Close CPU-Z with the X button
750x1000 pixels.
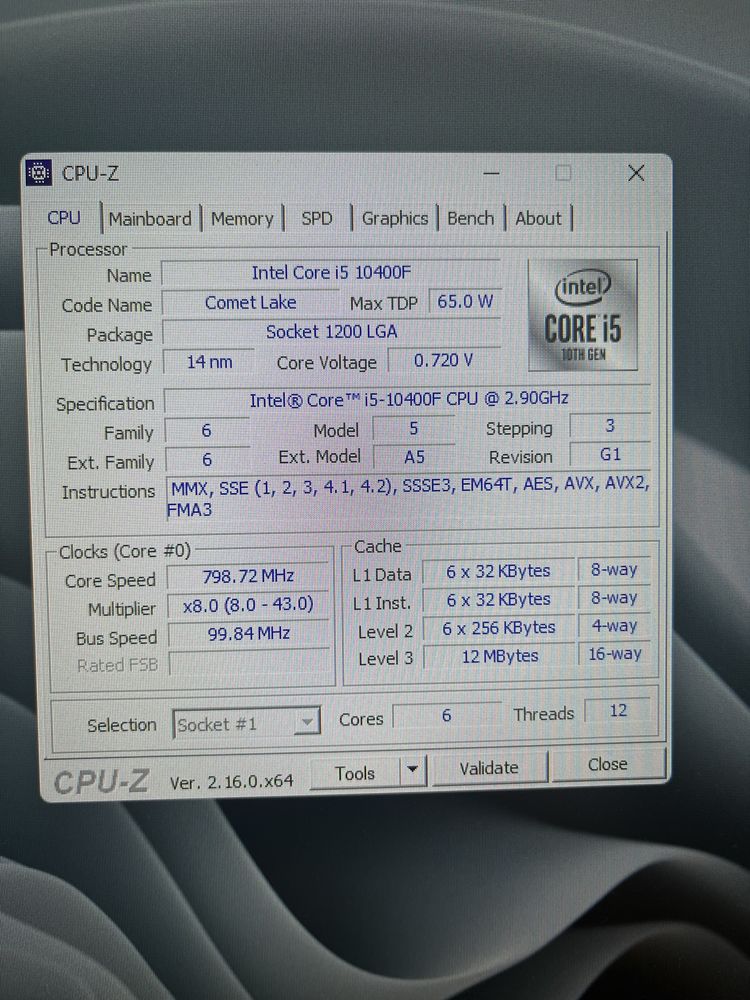(636, 173)
